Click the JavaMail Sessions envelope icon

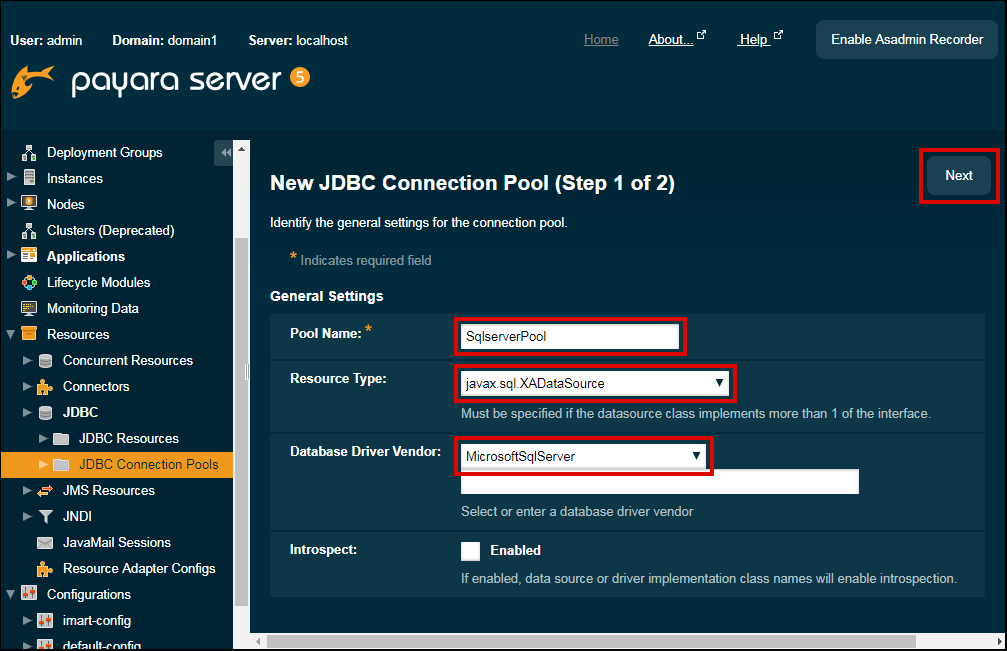click(45, 543)
